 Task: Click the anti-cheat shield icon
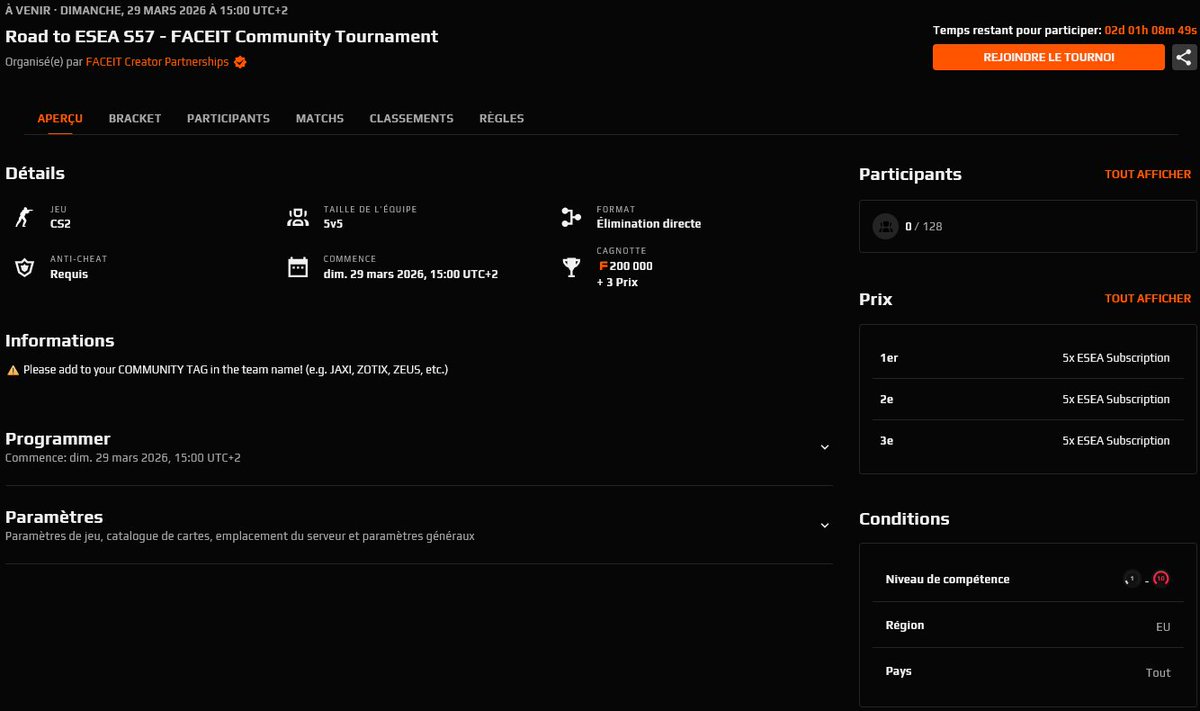coord(23,267)
